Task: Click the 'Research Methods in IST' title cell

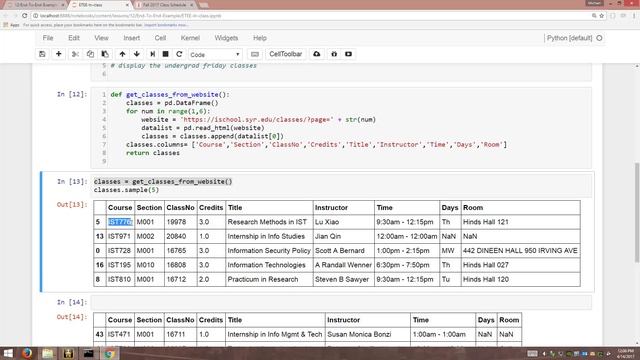Action: click(269, 222)
